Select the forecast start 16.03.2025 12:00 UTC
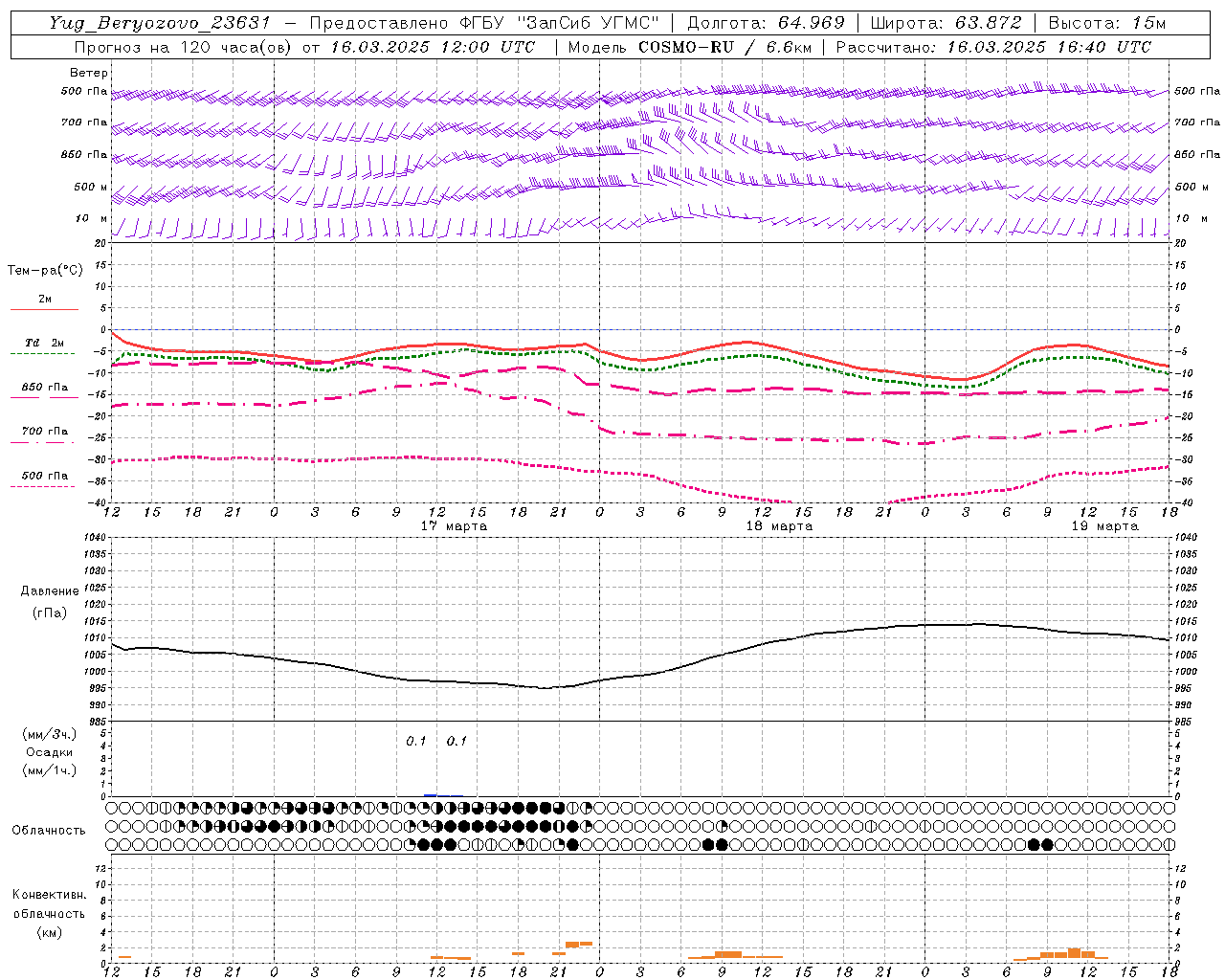 click(433, 47)
